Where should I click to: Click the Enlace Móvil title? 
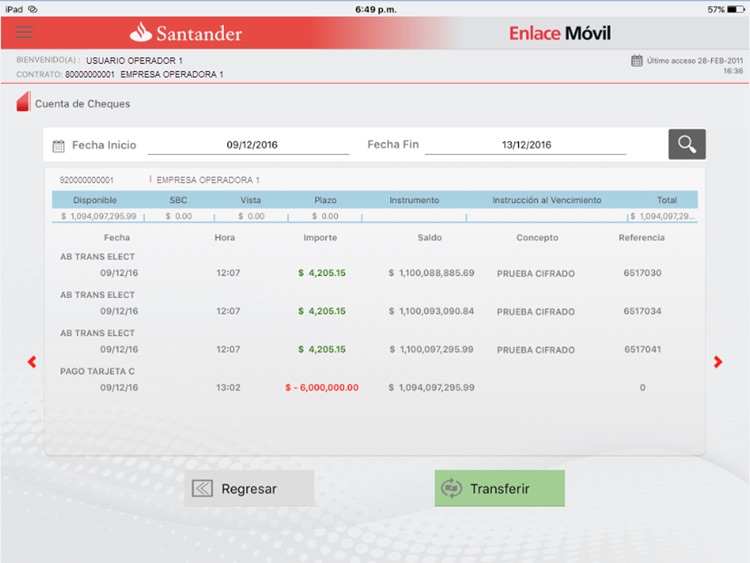pos(560,33)
